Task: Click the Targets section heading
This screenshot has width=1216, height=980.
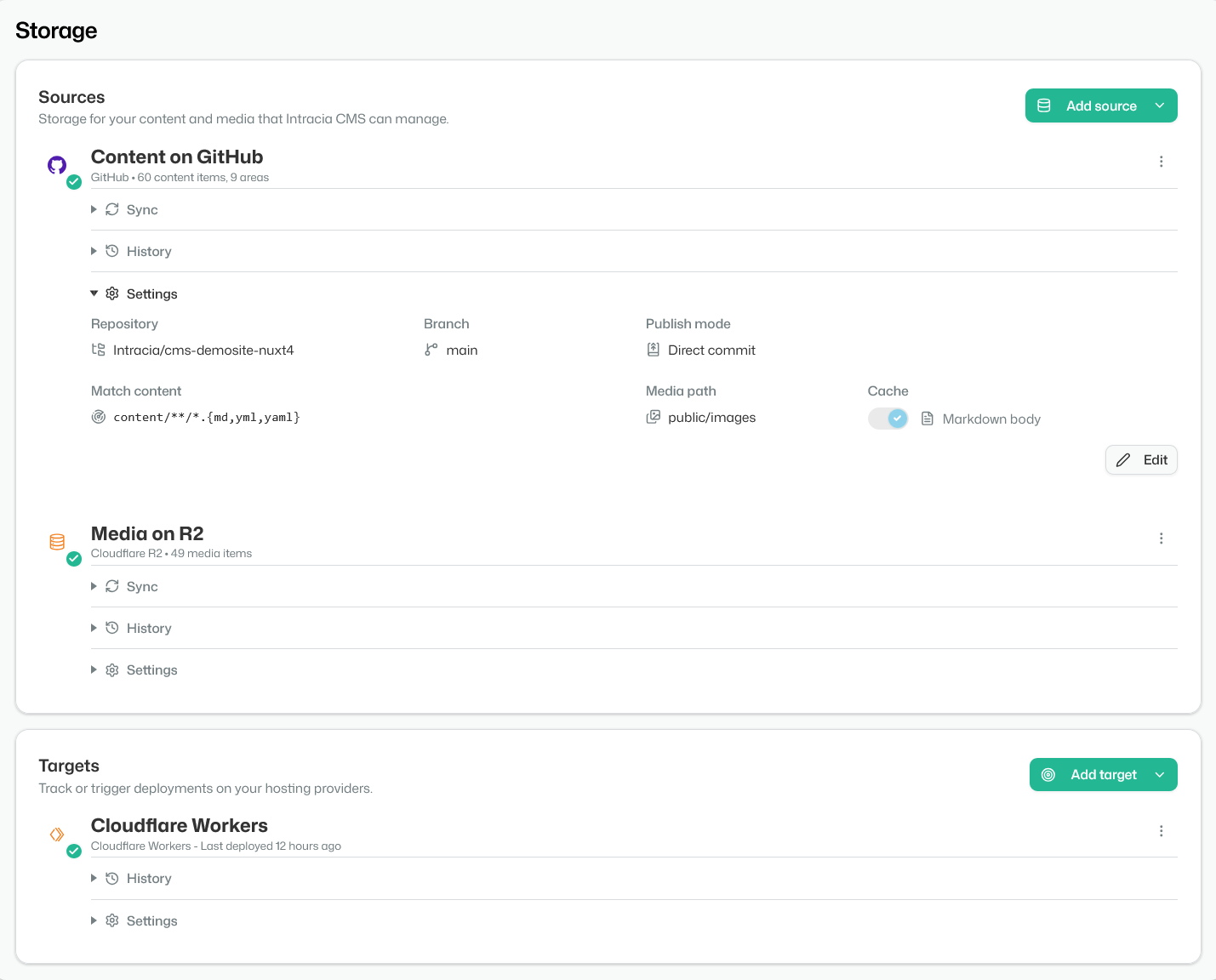Action: coord(69,766)
